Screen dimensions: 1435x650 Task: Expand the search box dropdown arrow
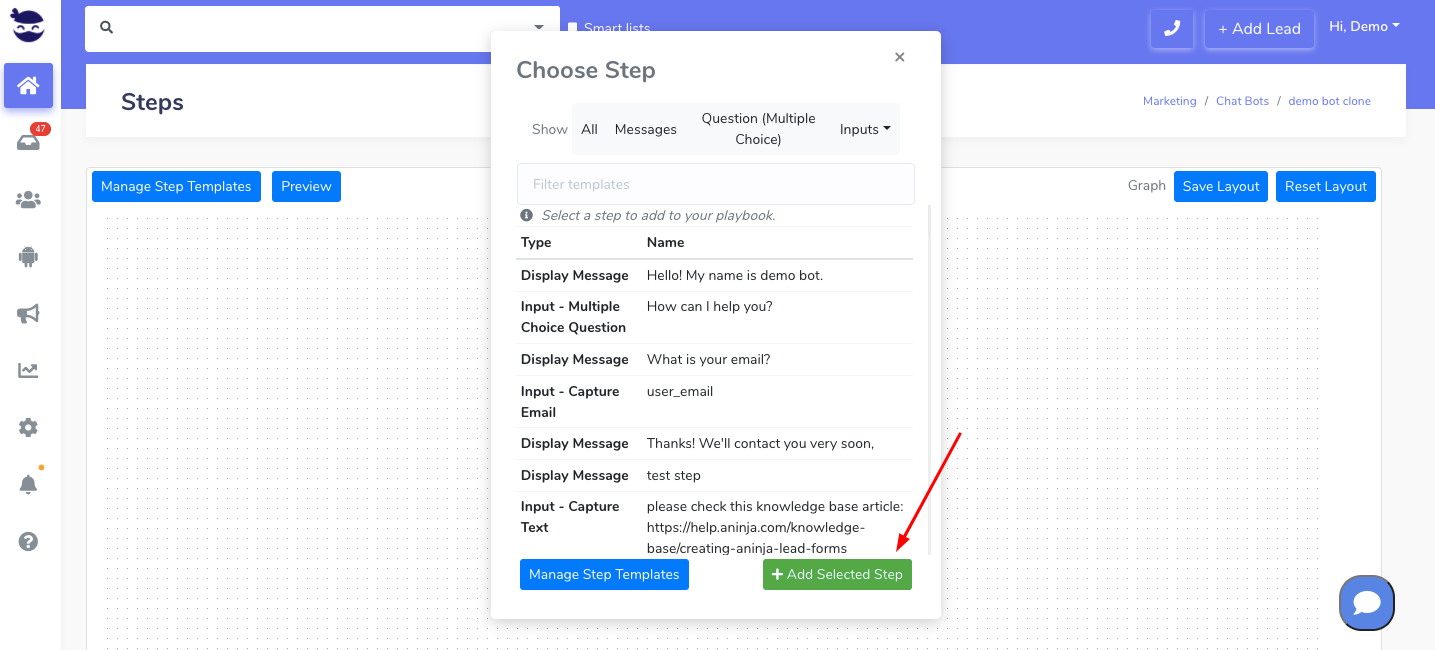[x=539, y=28]
